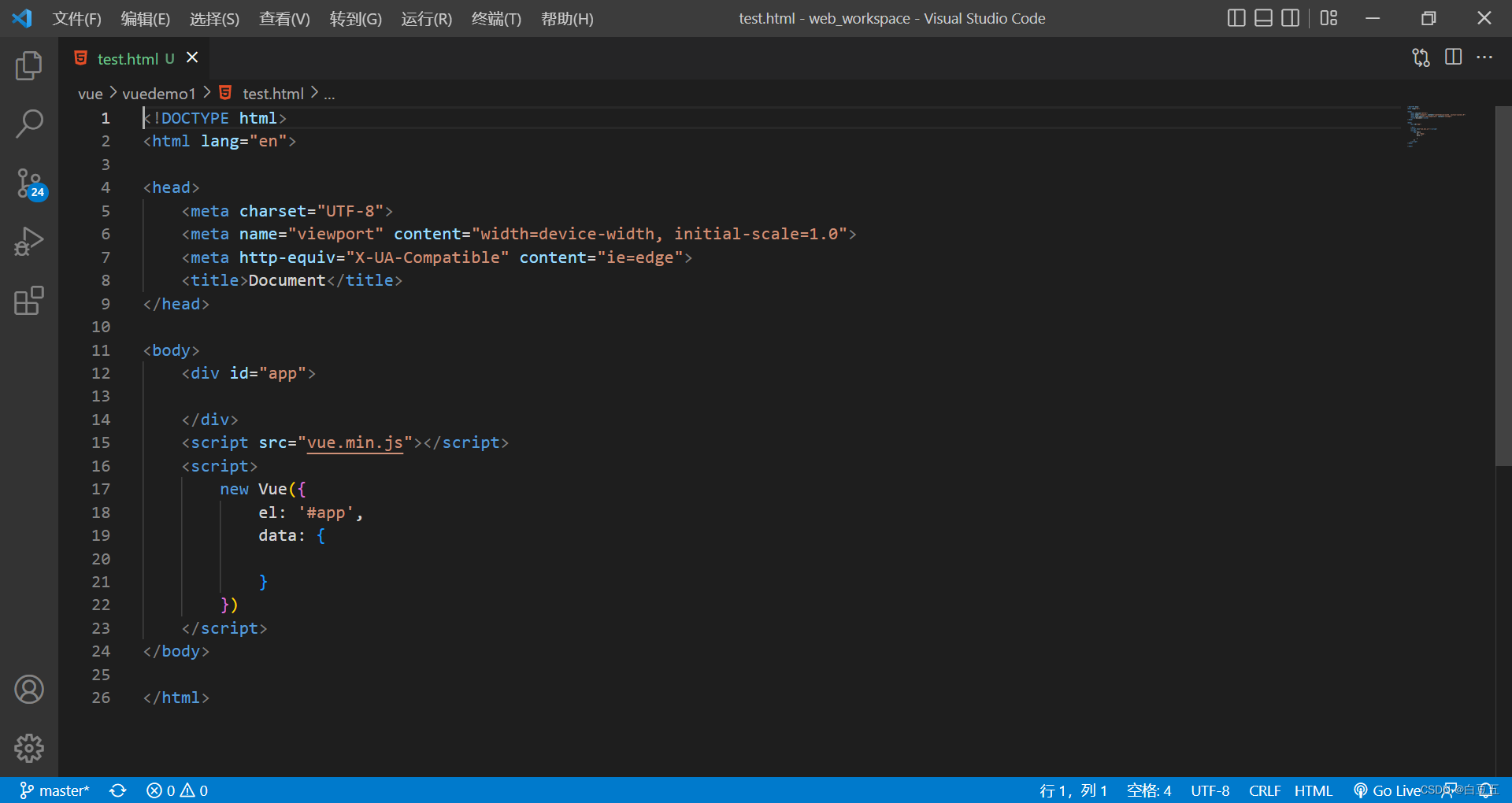Start Go Live server

[x=1387, y=790]
